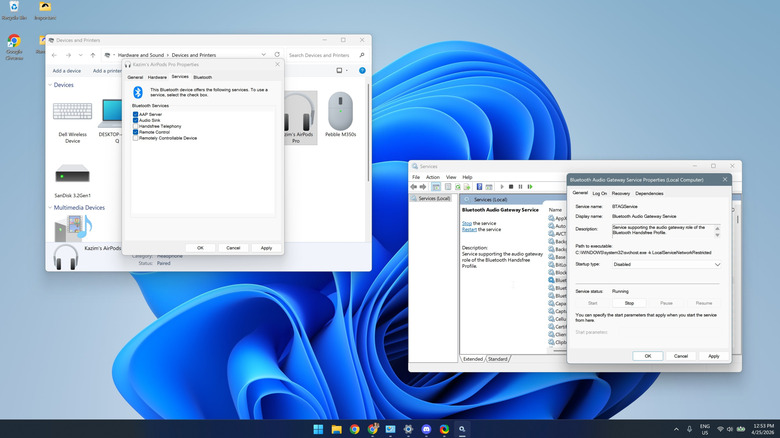Image resolution: width=780 pixels, height=438 pixels.
Task: Click OK in Bluetooth Audio Gateway properties
Action: click(x=648, y=356)
